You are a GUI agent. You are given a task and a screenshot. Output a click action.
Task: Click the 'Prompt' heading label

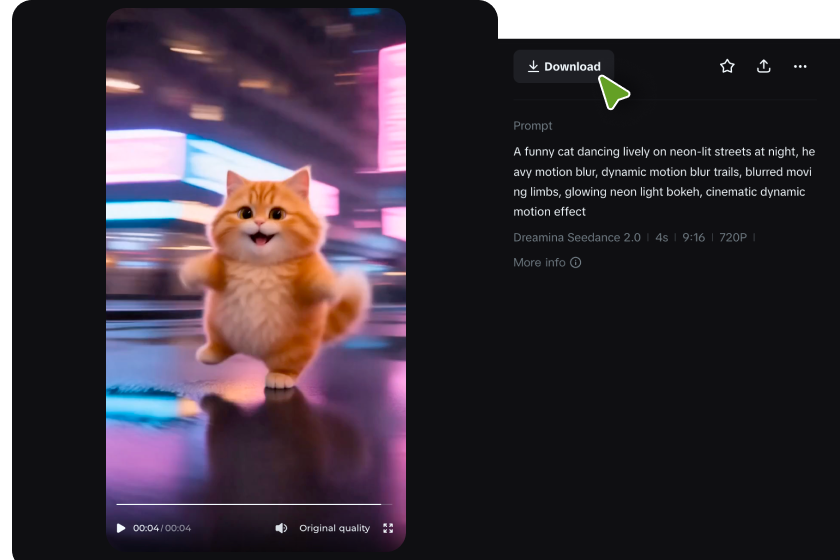click(532, 125)
